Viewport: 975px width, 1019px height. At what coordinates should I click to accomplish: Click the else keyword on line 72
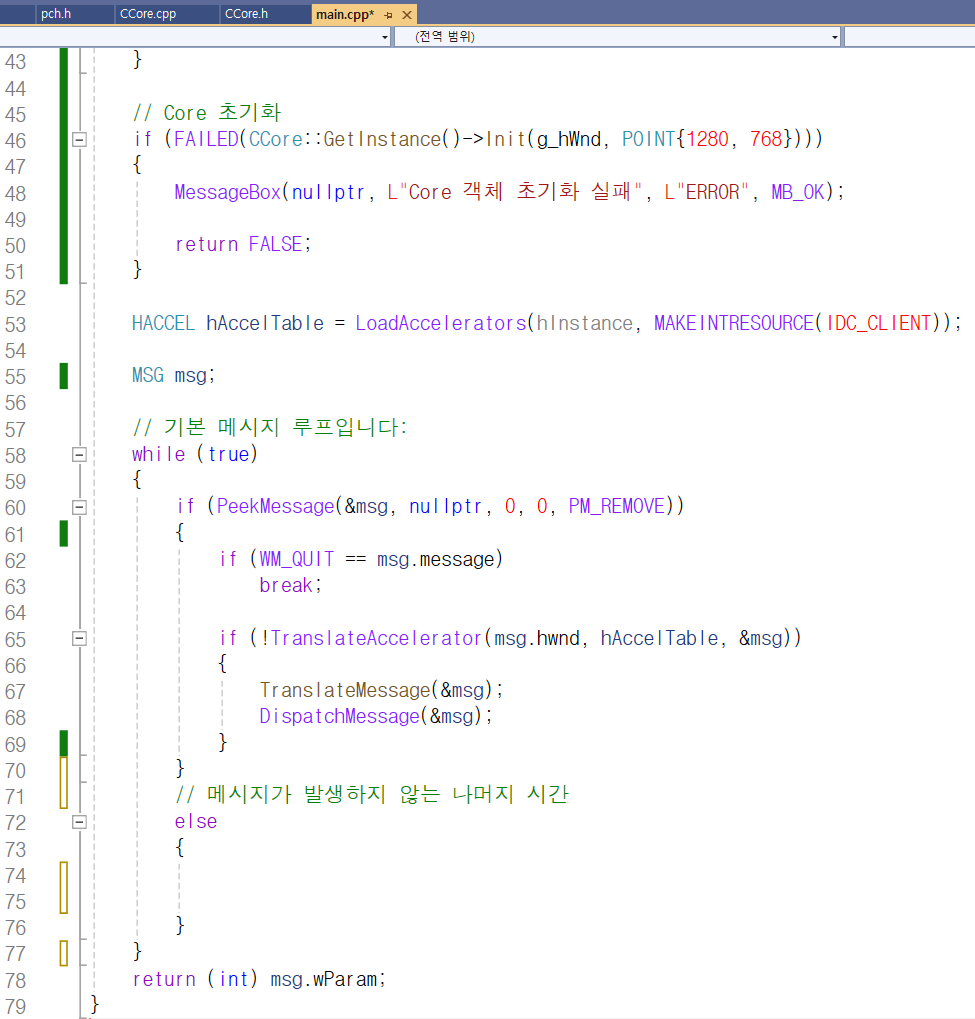pos(196,821)
